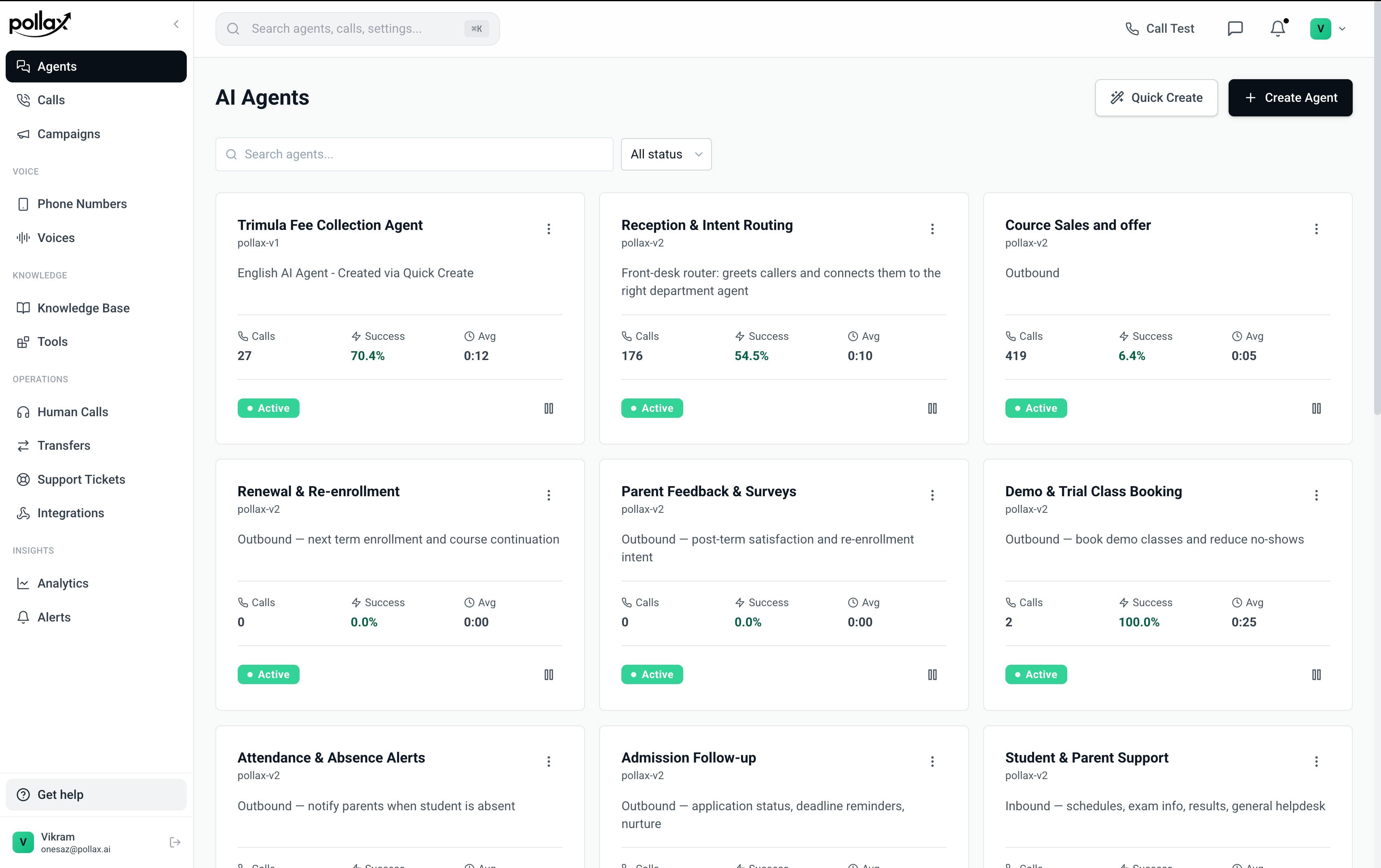Viewport: 1381px width, 868px height.
Task: Click the Quick Create button
Action: coord(1156,97)
